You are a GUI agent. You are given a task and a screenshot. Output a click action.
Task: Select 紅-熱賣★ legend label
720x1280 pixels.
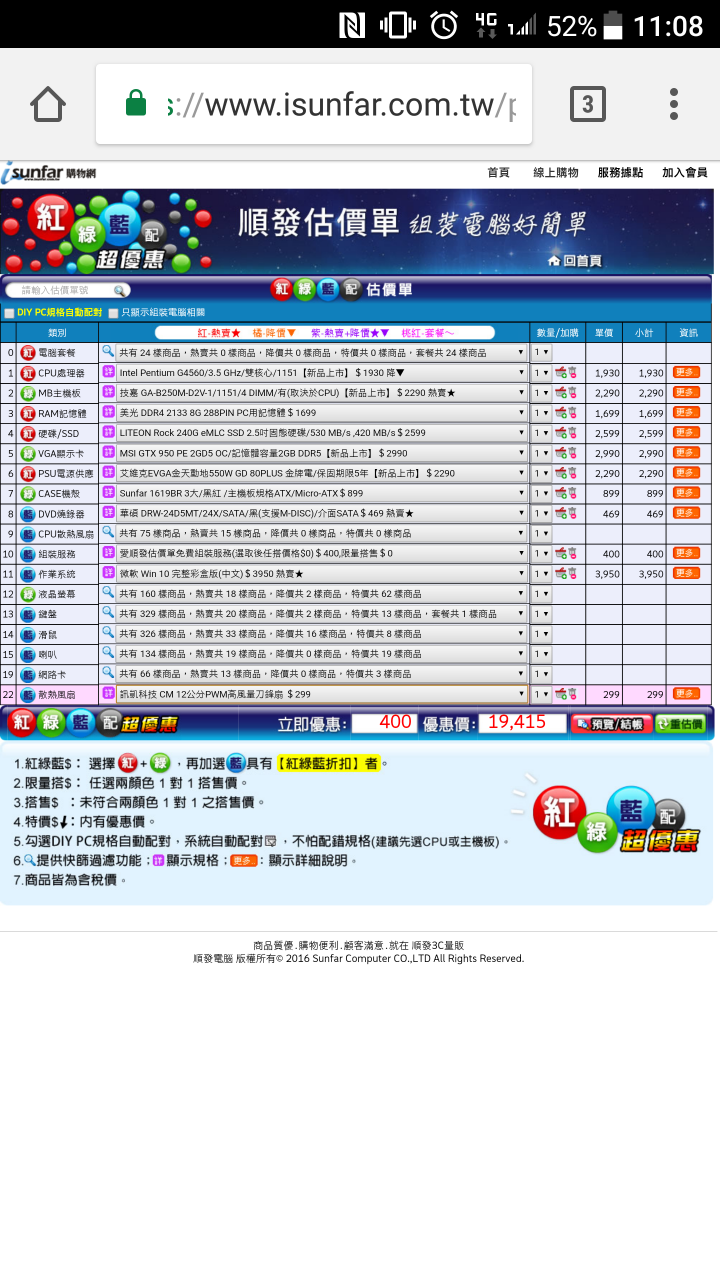coord(218,332)
